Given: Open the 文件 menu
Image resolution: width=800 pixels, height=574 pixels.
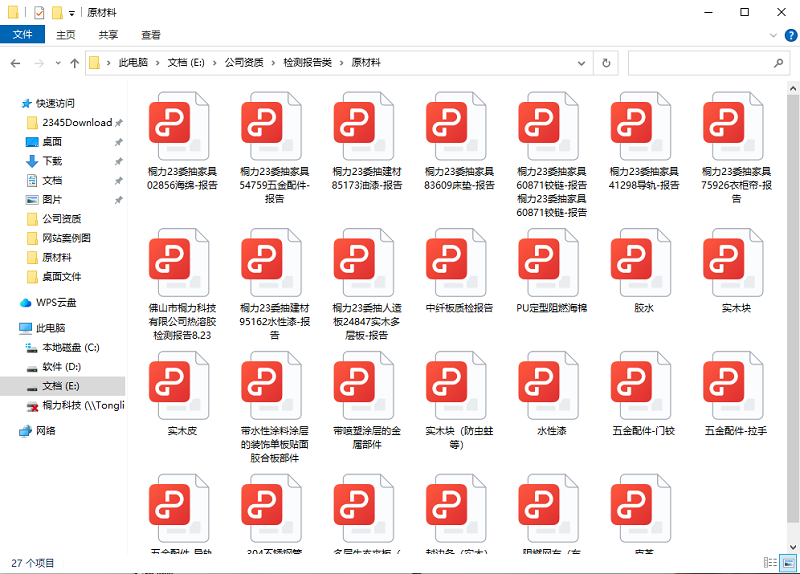Looking at the screenshot, I should click(22, 35).
